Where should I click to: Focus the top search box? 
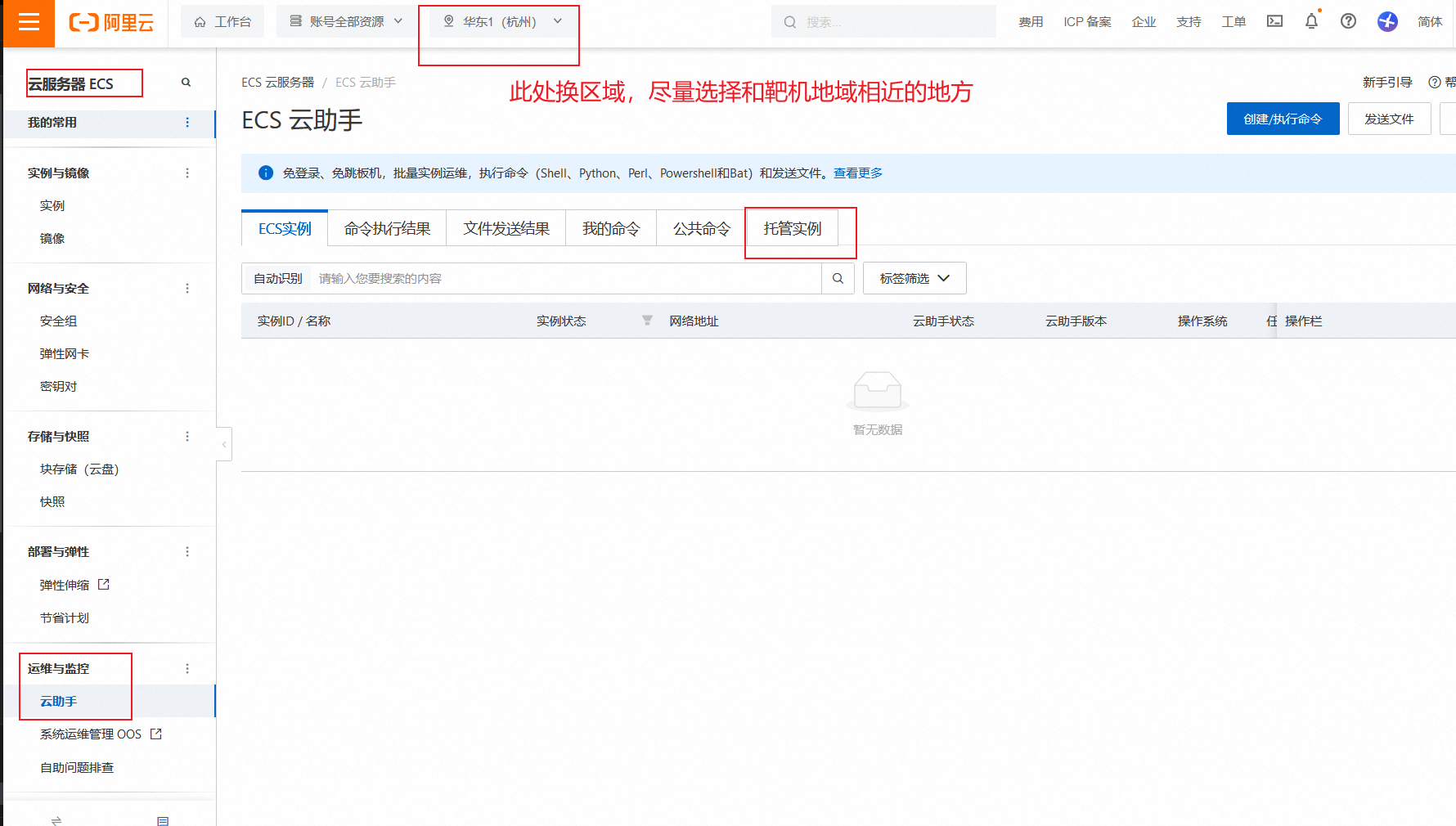(x=883, y=22)
